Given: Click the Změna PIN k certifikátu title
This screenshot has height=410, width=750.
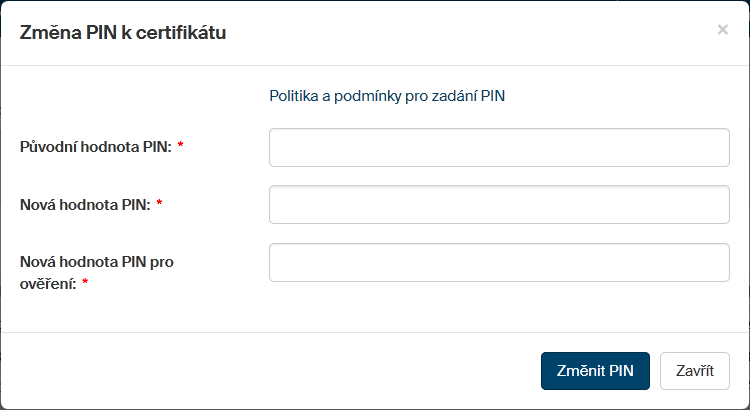Looking at the screenshot, I should click(x=123, y=33).
